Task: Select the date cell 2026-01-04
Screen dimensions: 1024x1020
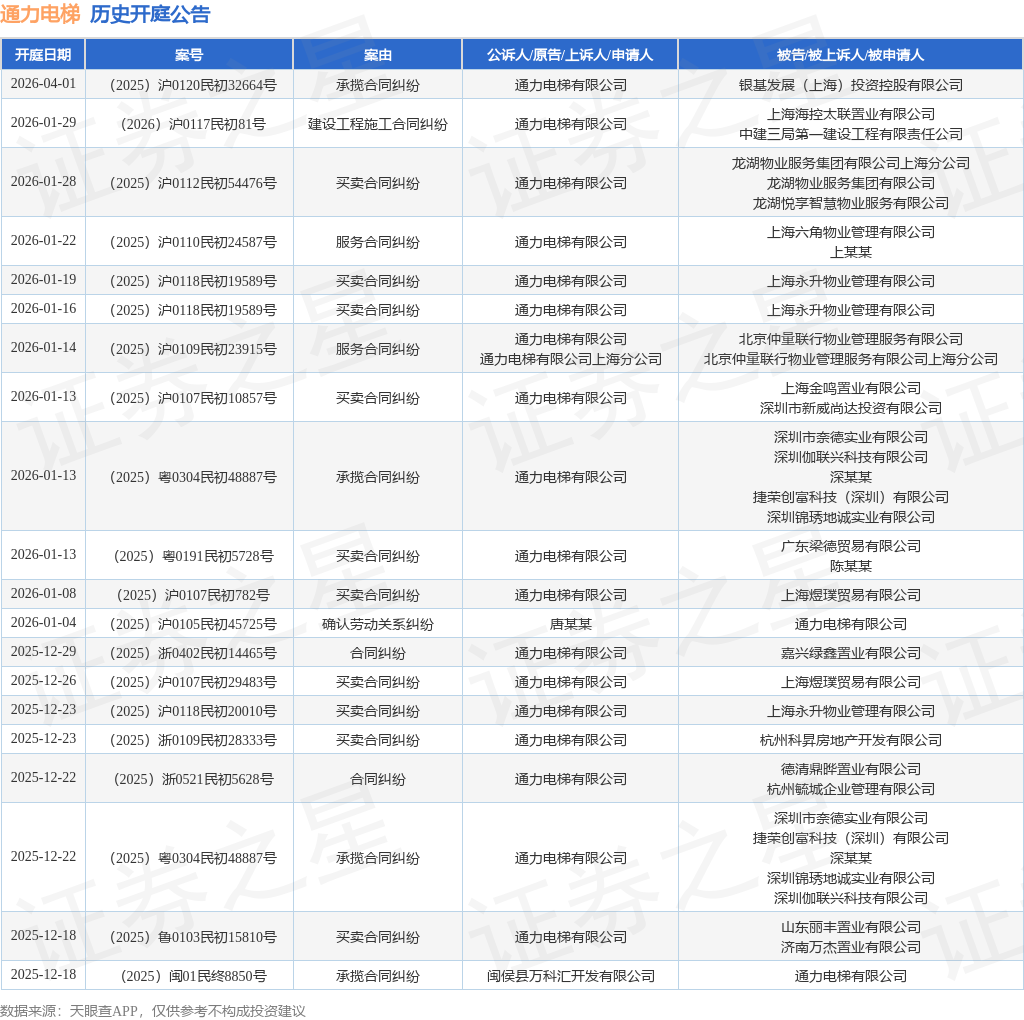Action: coord(43,623)
